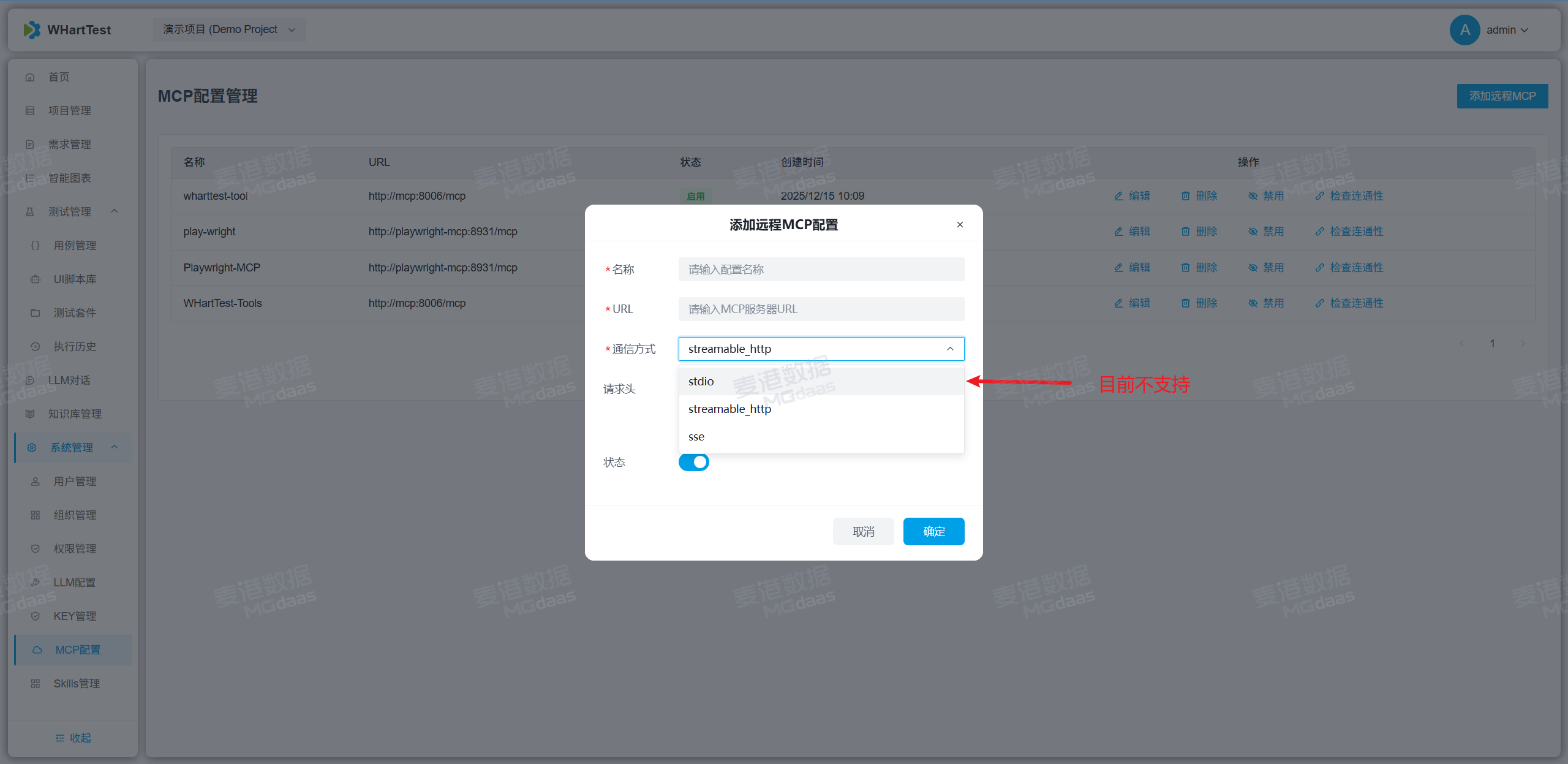This screenshot has height=764, width=1568.
Task: Click the URL server address input field
Action: click(821, 309)
